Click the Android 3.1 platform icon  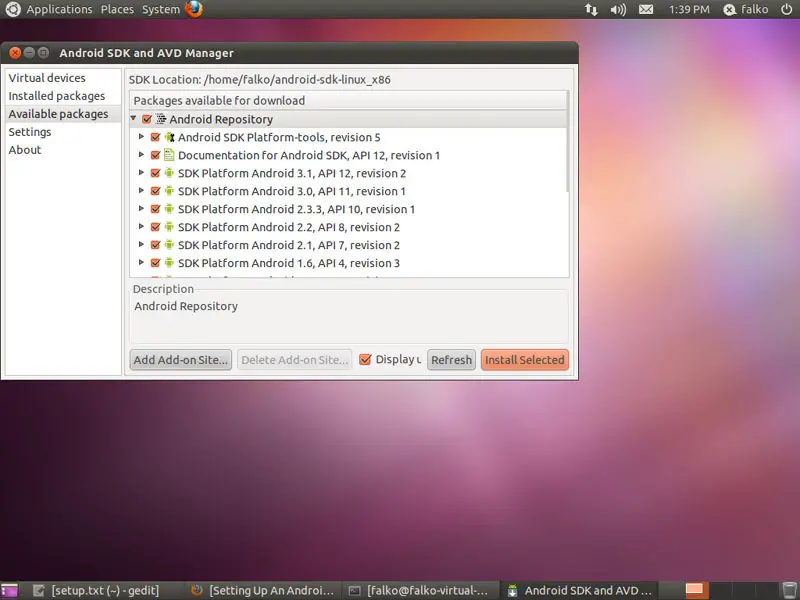point(169,173)
